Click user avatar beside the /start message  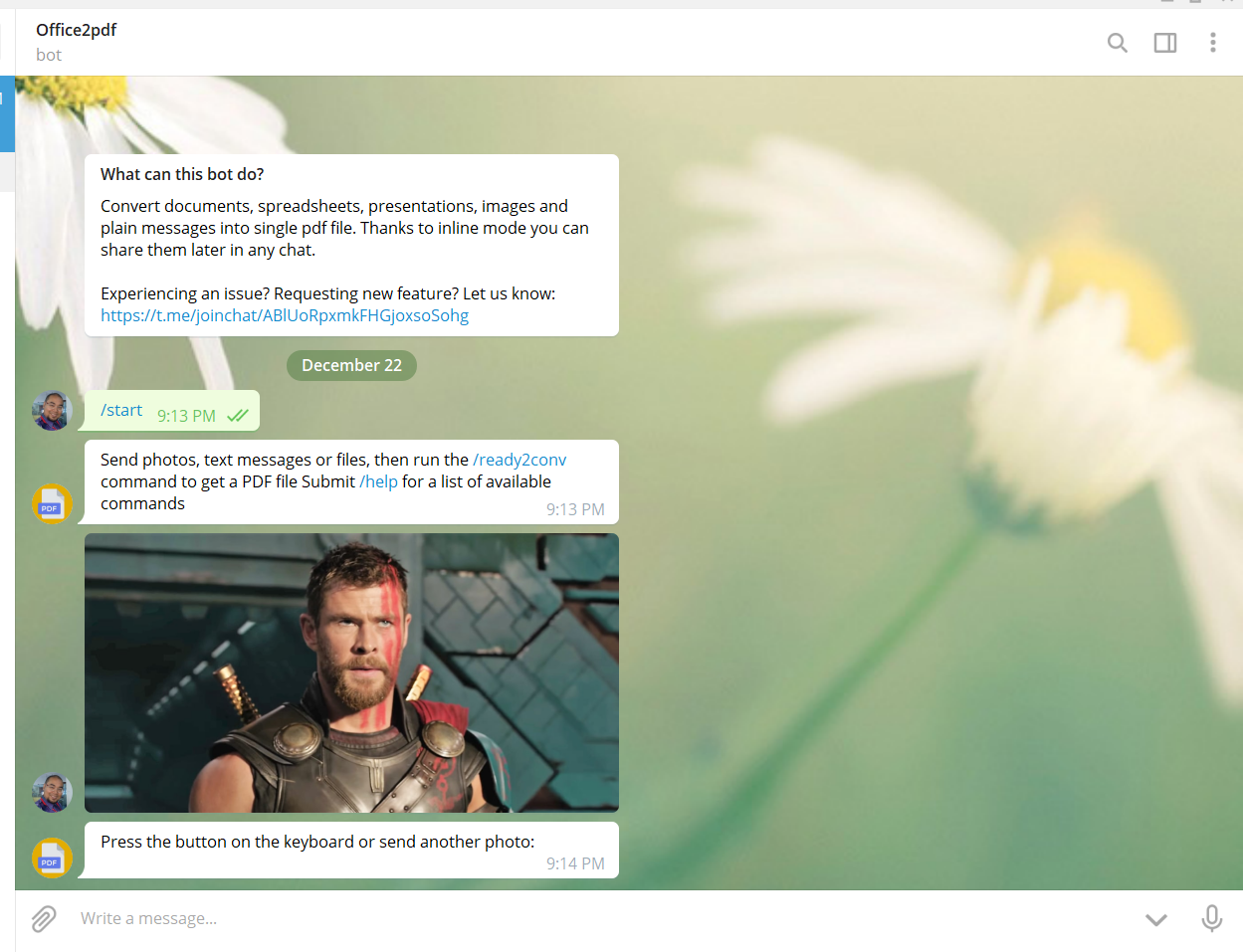coord(52,410)
